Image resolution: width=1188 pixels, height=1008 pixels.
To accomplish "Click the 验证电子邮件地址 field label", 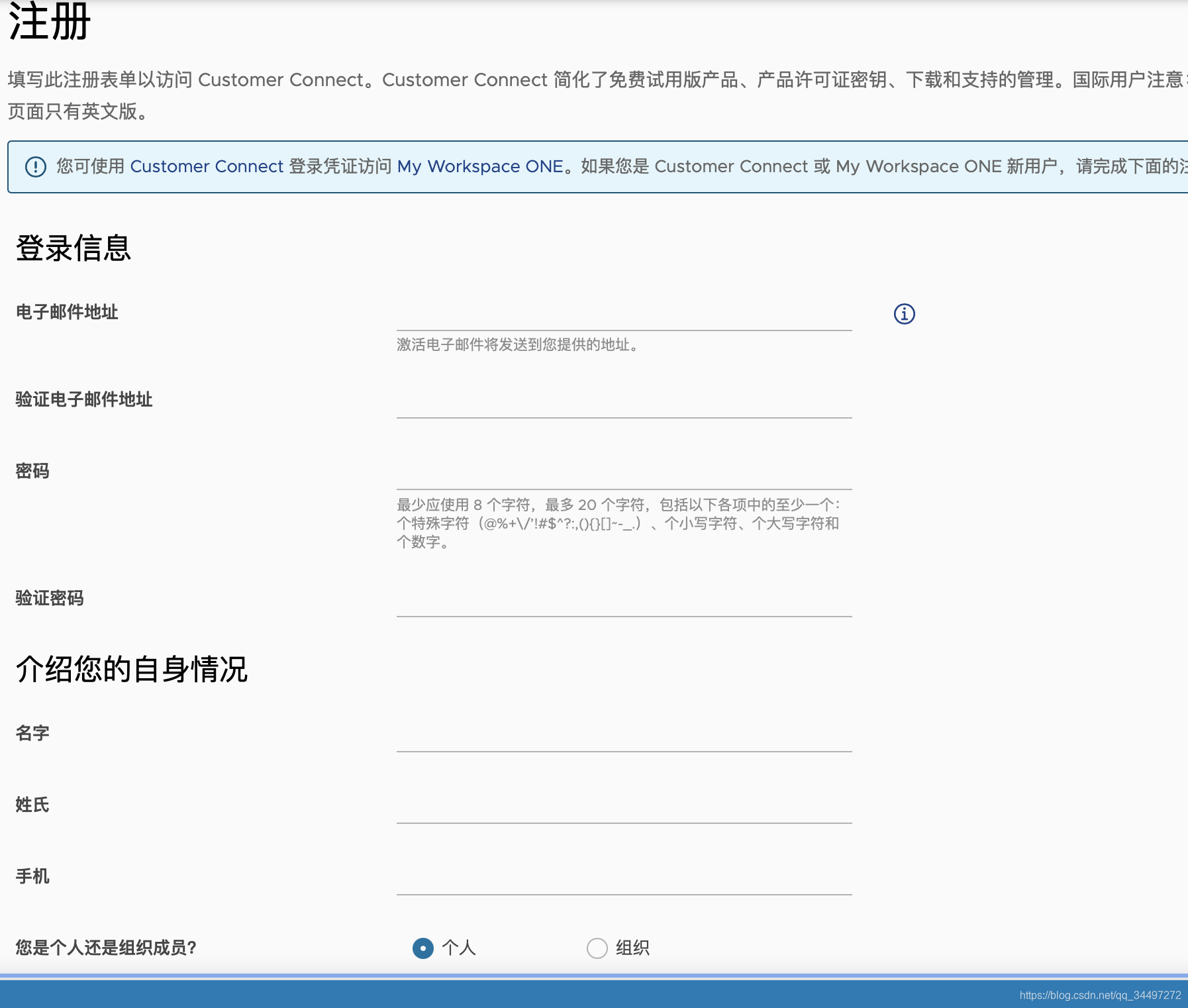I will click(x=84, y=399).
